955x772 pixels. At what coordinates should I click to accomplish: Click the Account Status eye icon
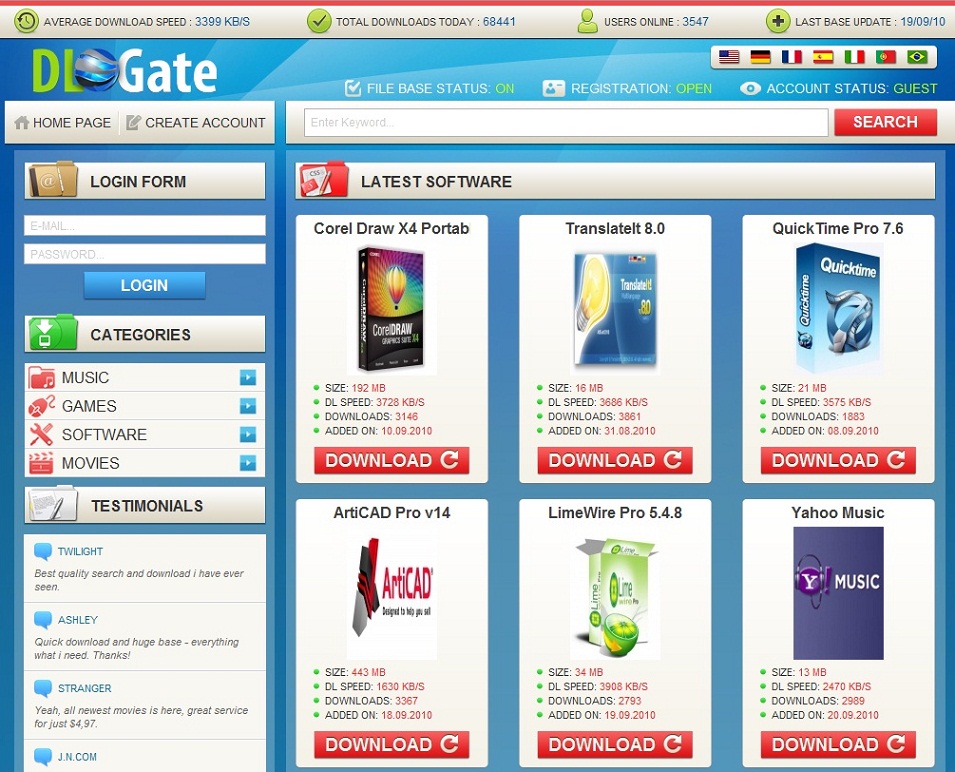(750, 88)
